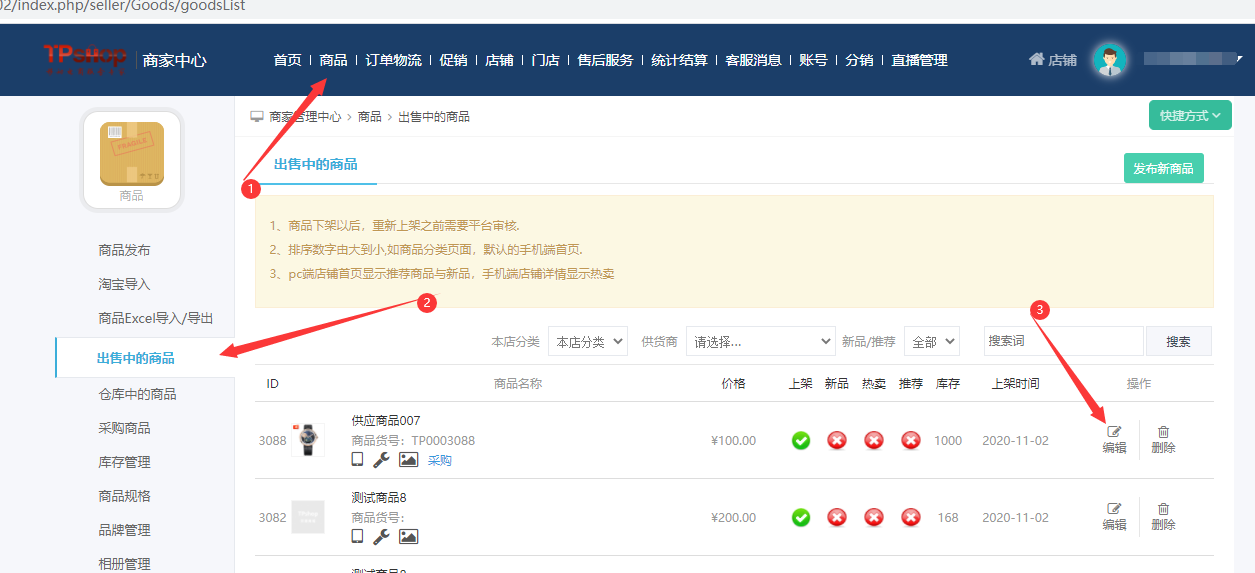
Task: Toggle 上架 green check for 供应商品007
Action: click(x=800, y=441)
